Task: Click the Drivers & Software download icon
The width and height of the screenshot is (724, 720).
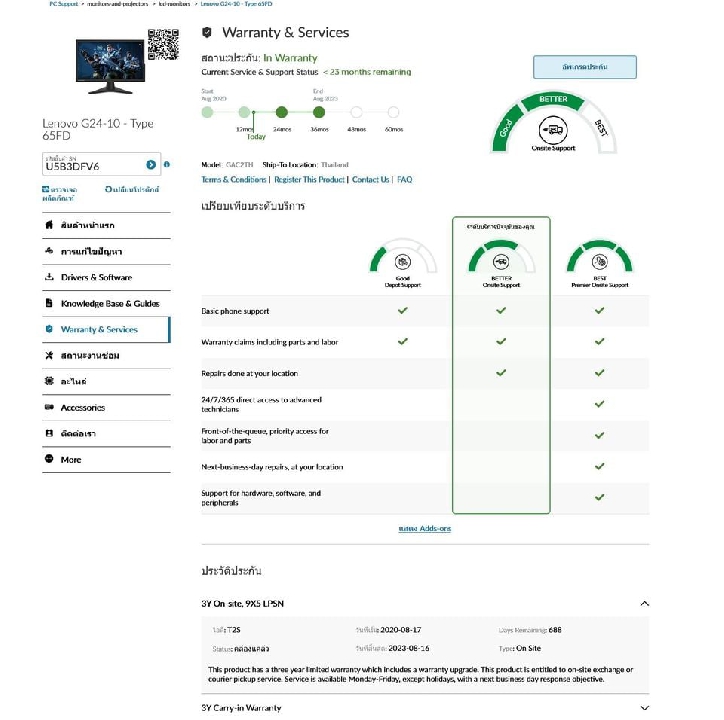Action: coord(49,277)
